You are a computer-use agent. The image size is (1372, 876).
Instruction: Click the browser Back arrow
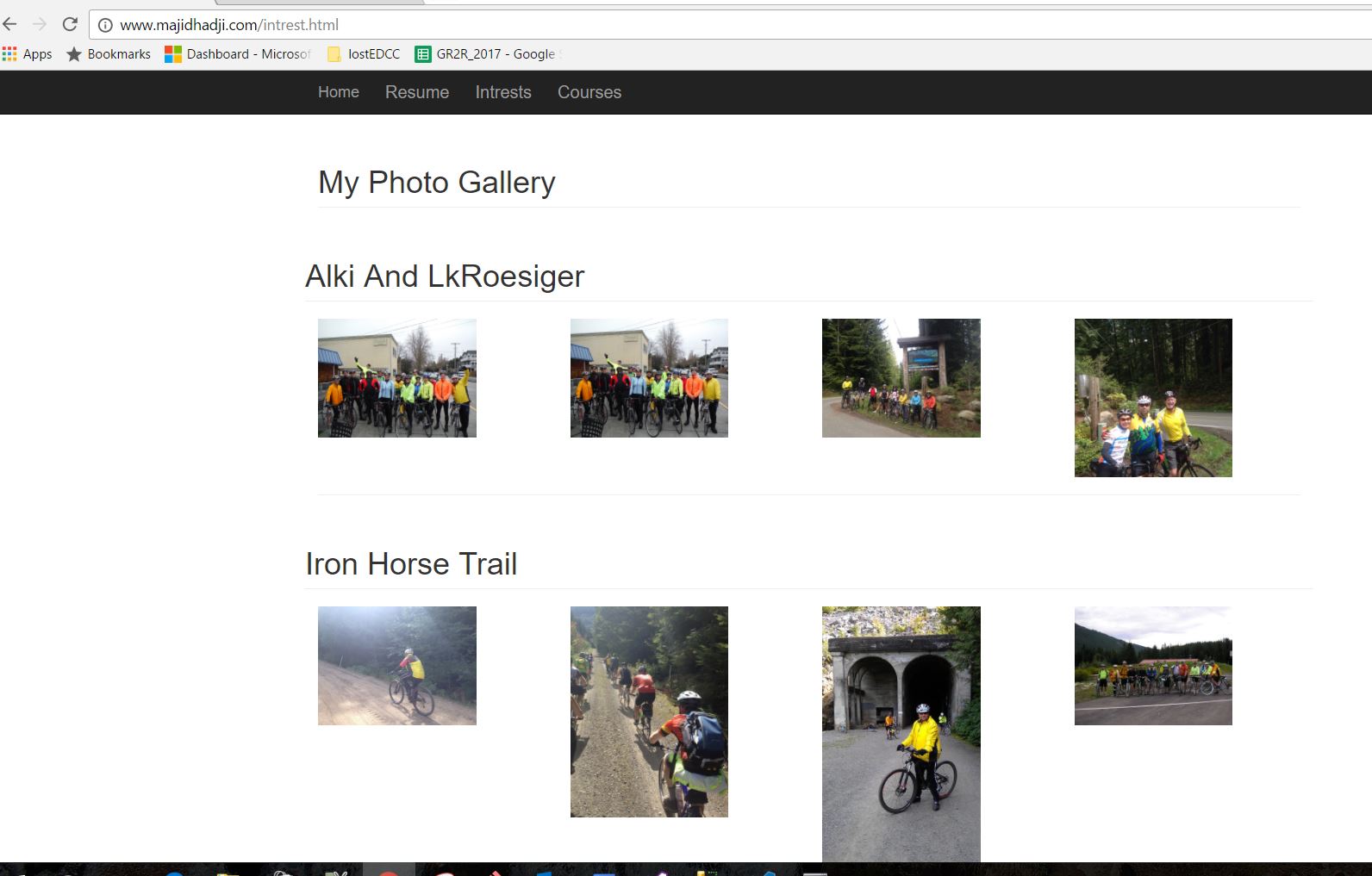[x=10, y=24]
